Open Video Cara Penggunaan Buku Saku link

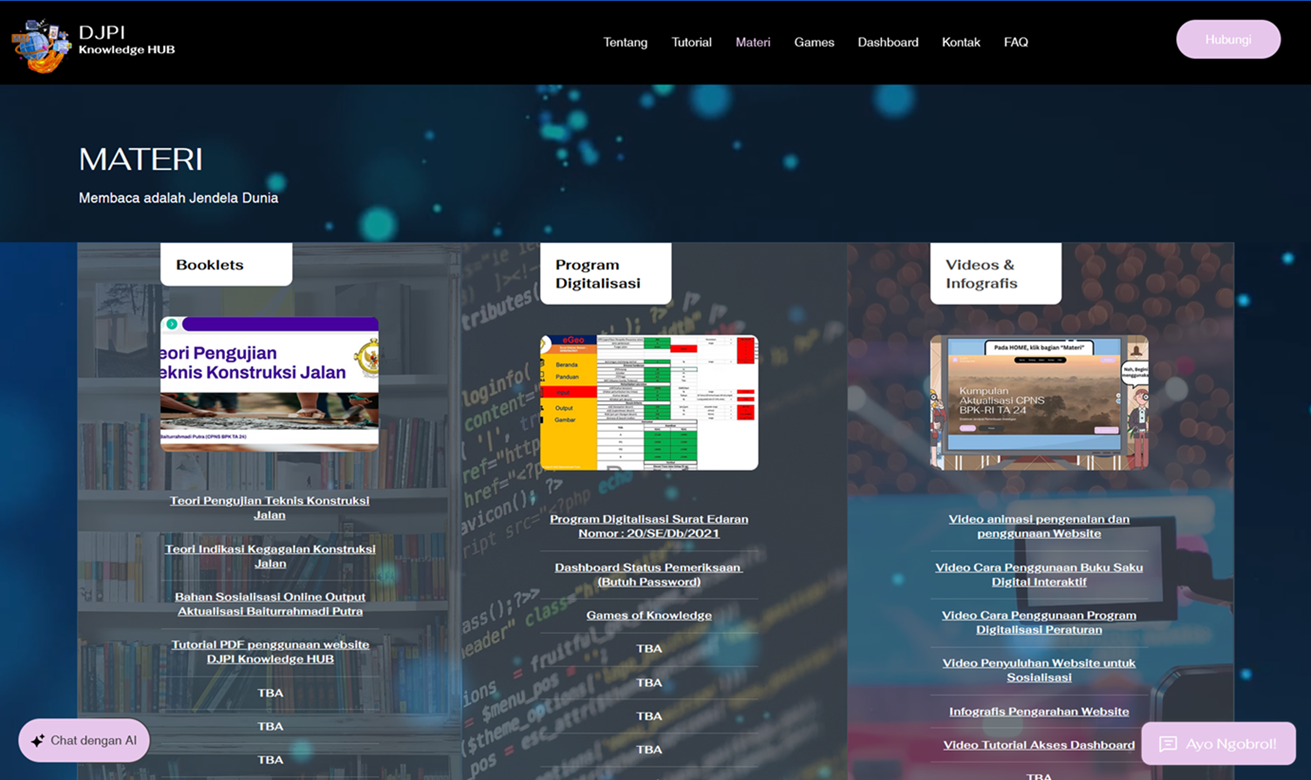(x=1039, y=574)
